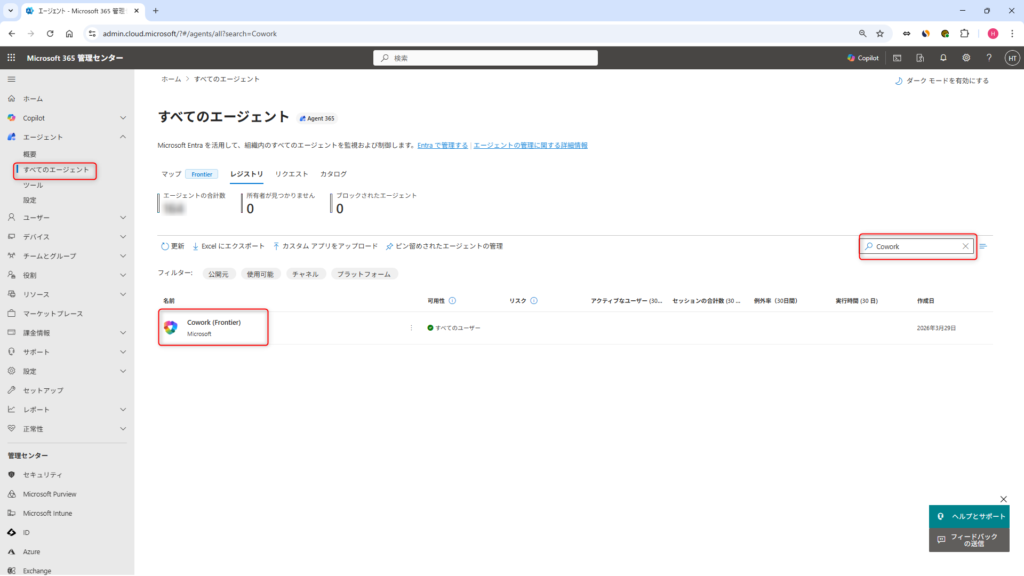This screenshot has height=576, width=1024.
Task: Open the Cowork row more-options ellipsis
Action: click(411, 327)
